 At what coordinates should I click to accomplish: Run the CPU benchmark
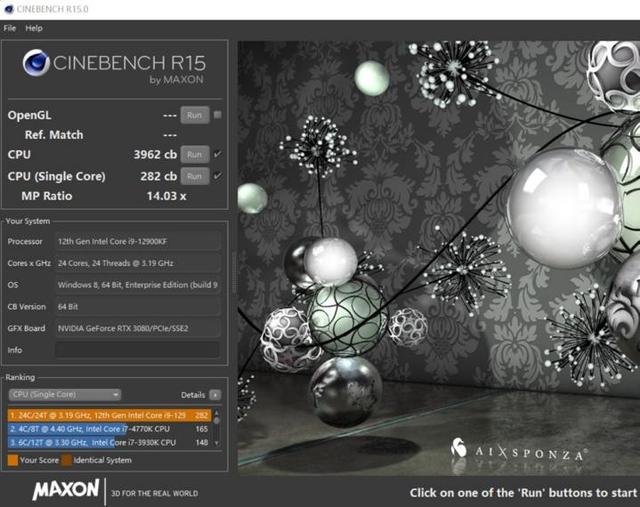coord(194,154)
